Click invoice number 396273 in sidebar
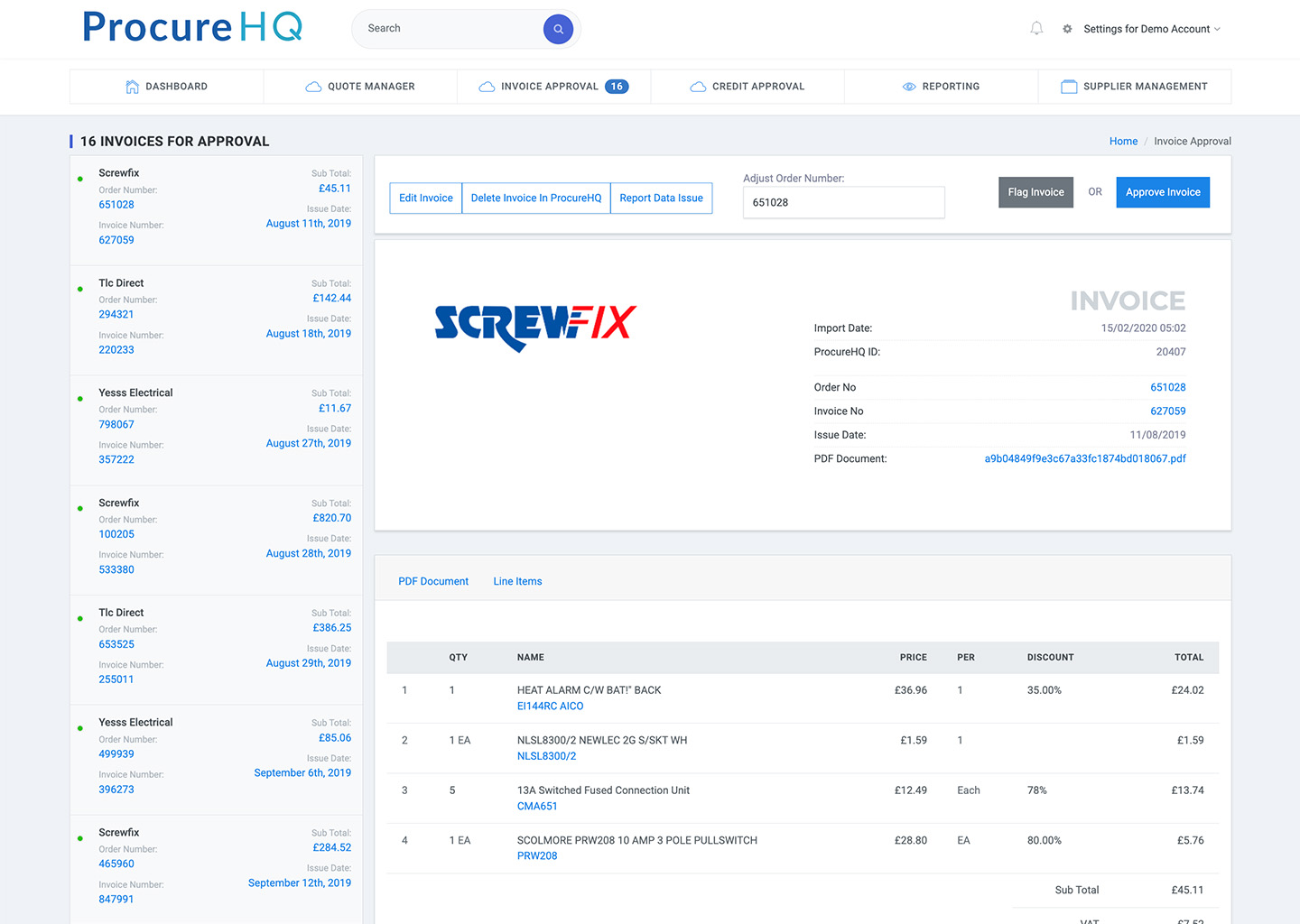The height and width of the screenshot is (924, 1300). click(116, 790)
